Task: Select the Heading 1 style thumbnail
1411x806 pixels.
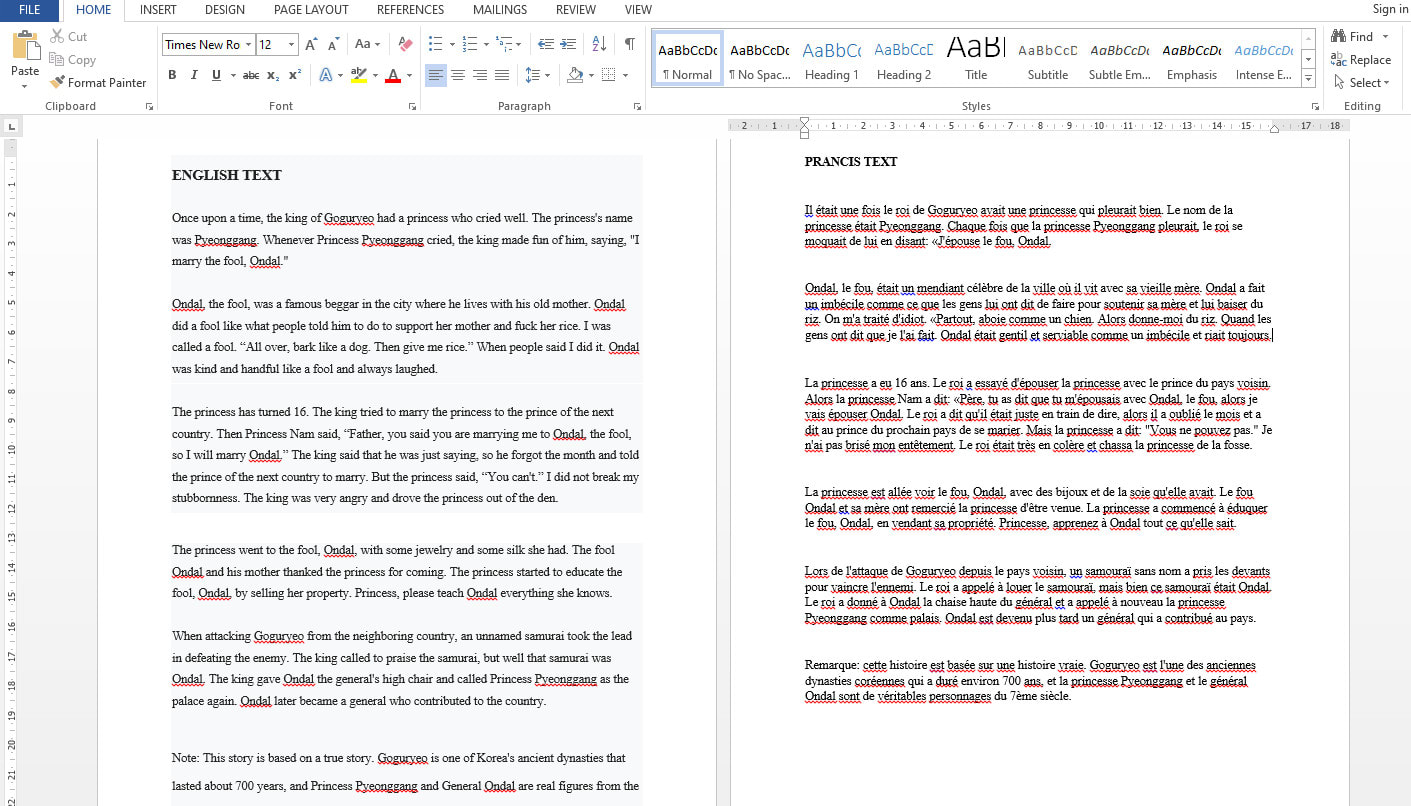Action: pyautogui.click(x=831, y=60)
